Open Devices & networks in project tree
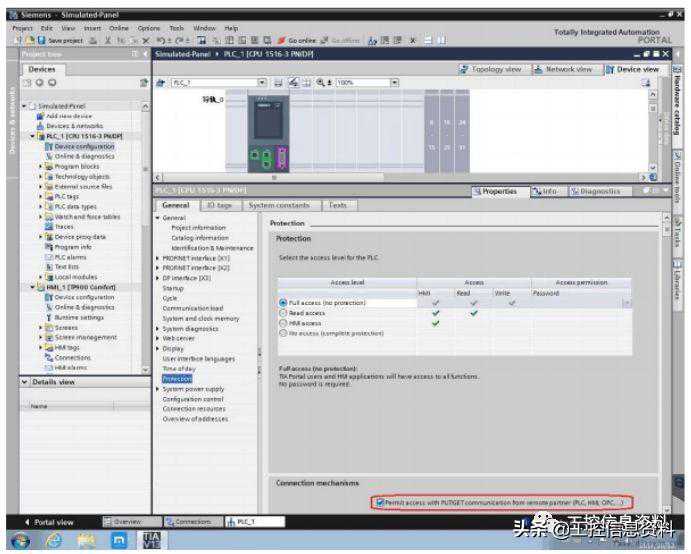The height and width of the screenshot is (554, 691). pos(73,126)
